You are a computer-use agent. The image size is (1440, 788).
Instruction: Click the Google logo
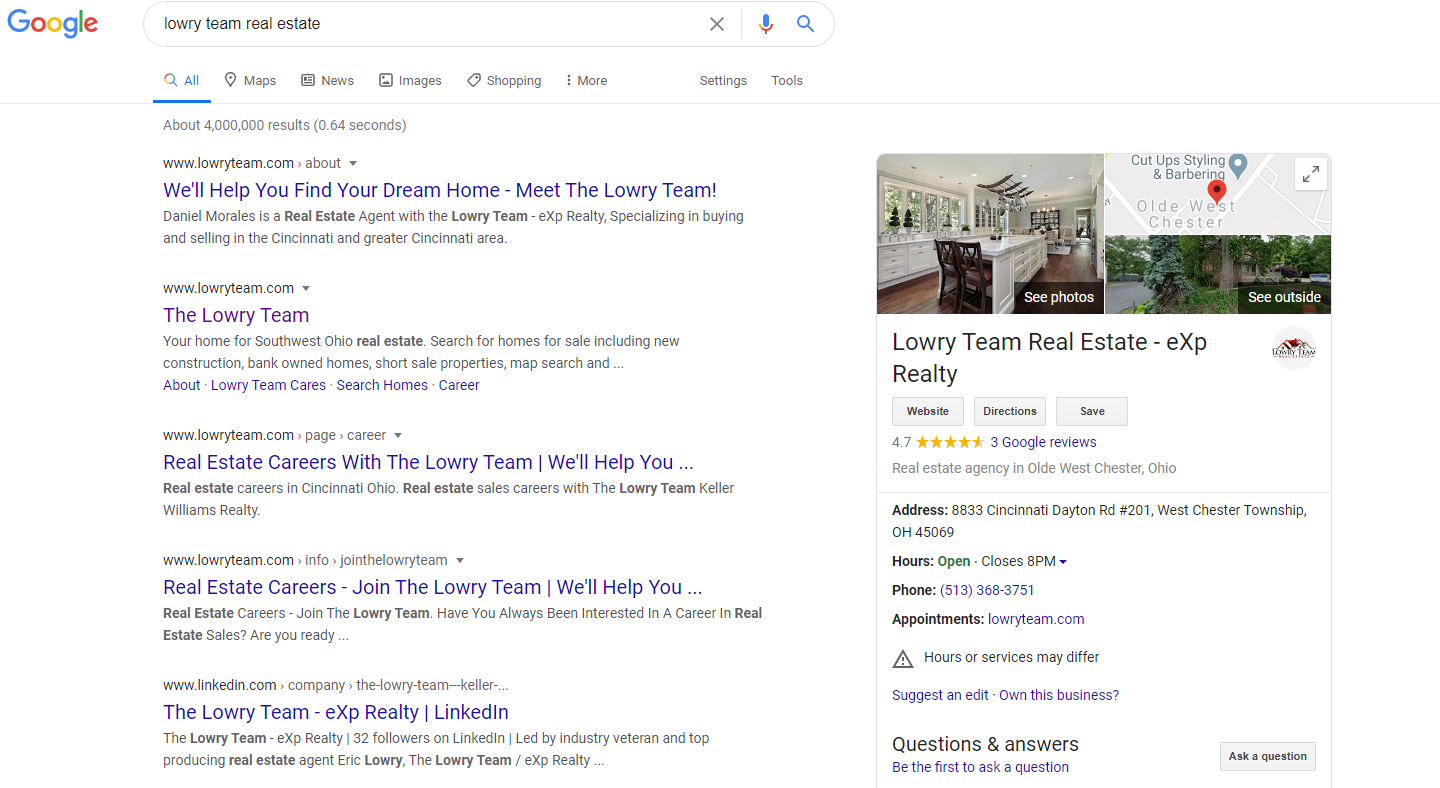click(53, 24)
